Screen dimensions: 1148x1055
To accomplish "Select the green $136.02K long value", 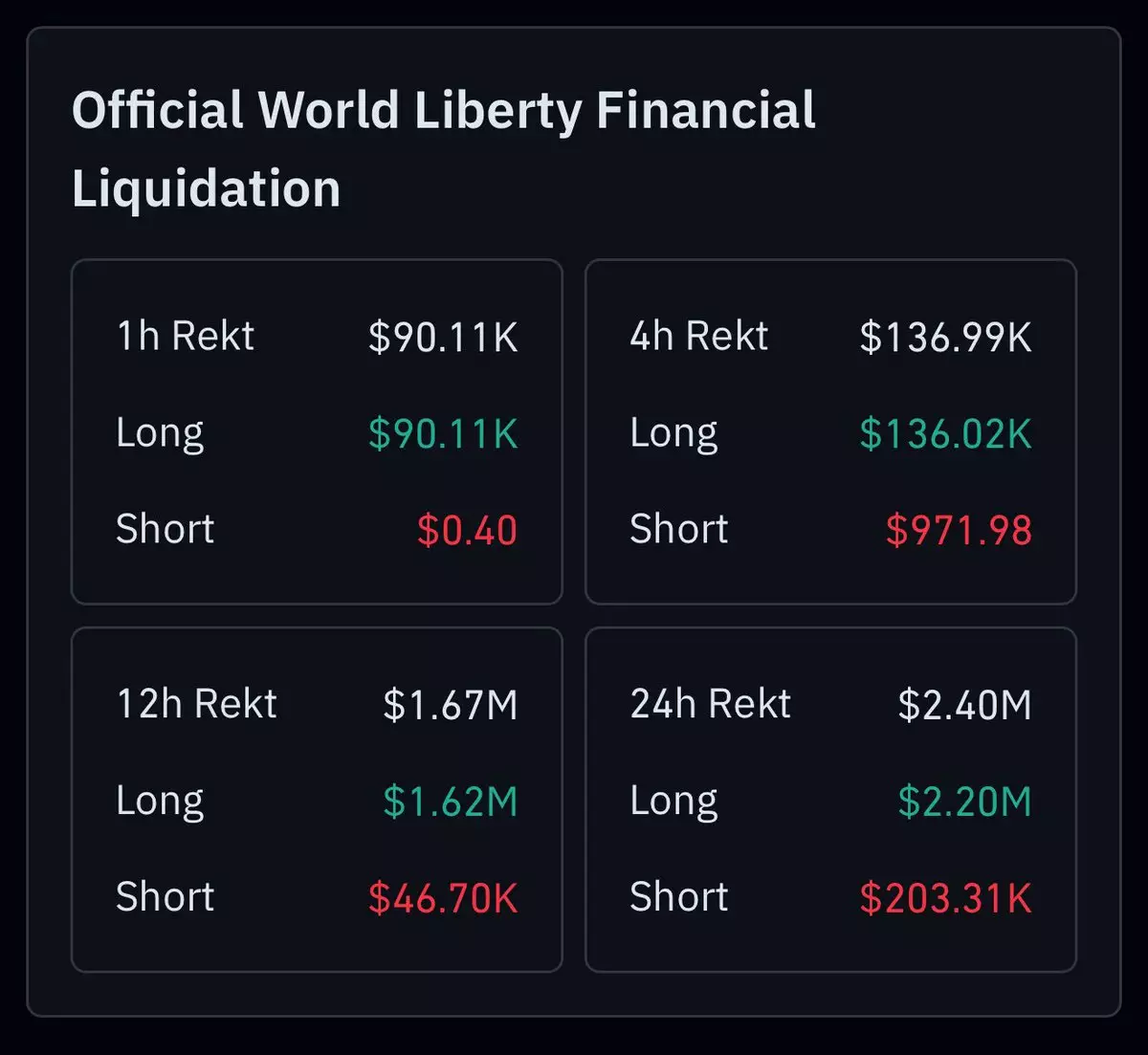I will 945,434.
